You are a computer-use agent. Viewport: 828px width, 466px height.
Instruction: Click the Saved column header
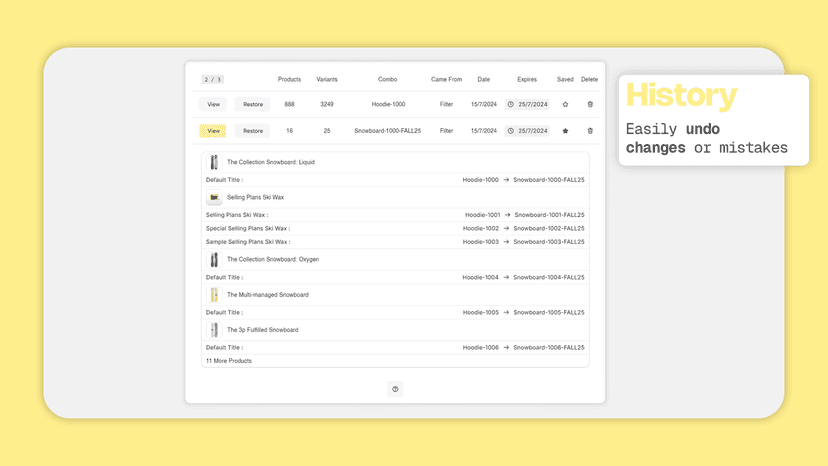[x=565, y=80]
